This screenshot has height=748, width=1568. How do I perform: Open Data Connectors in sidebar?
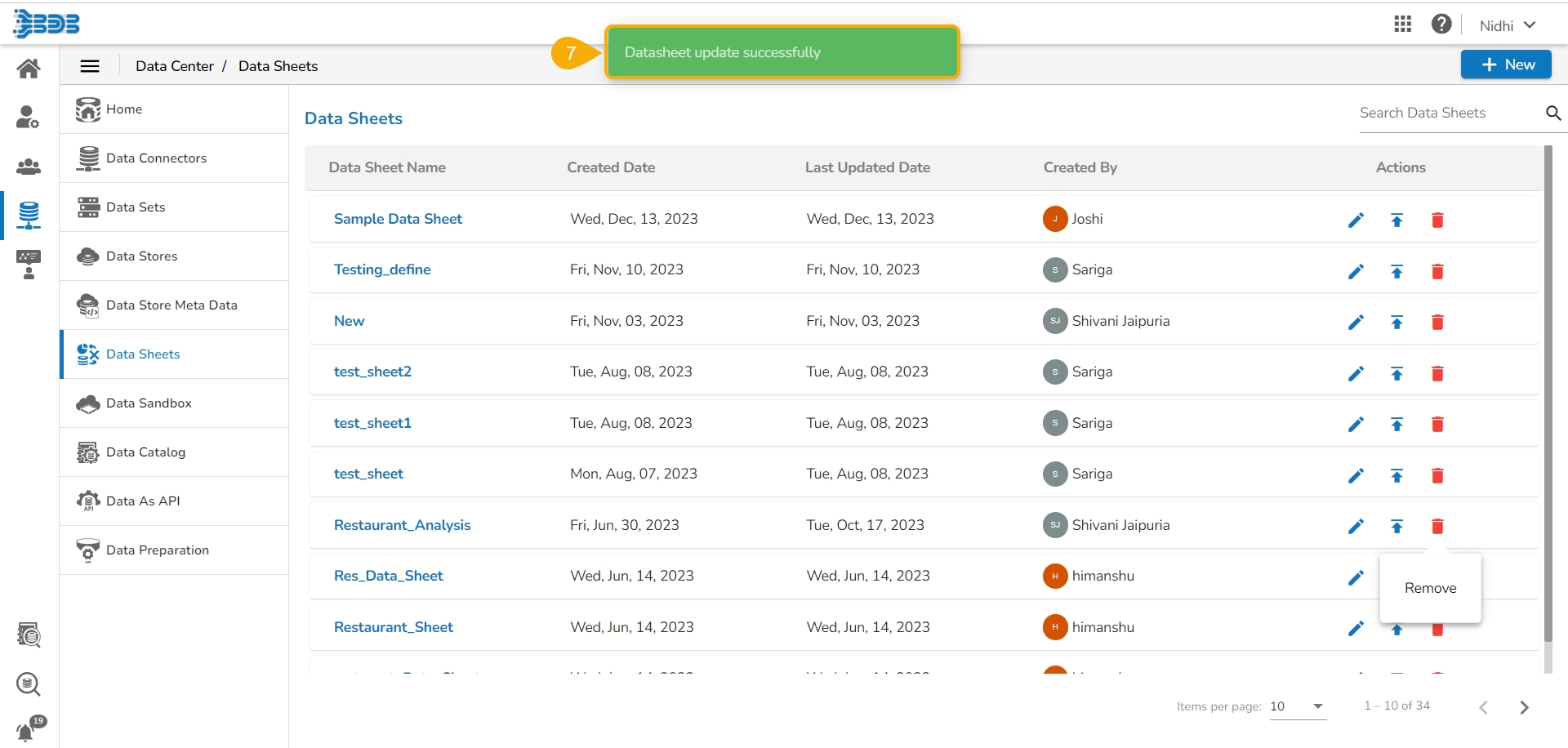[x=156, y=158]
